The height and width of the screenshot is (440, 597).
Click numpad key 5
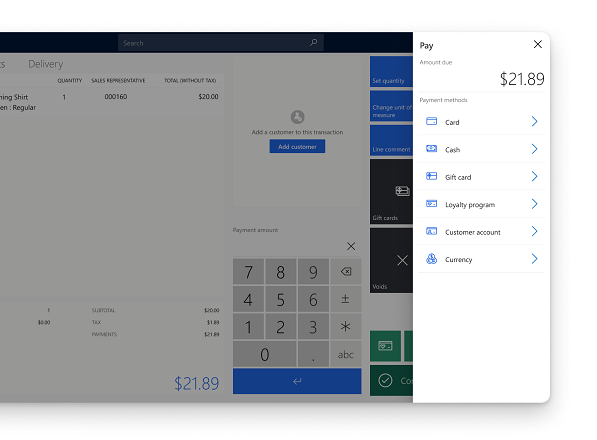281,299
